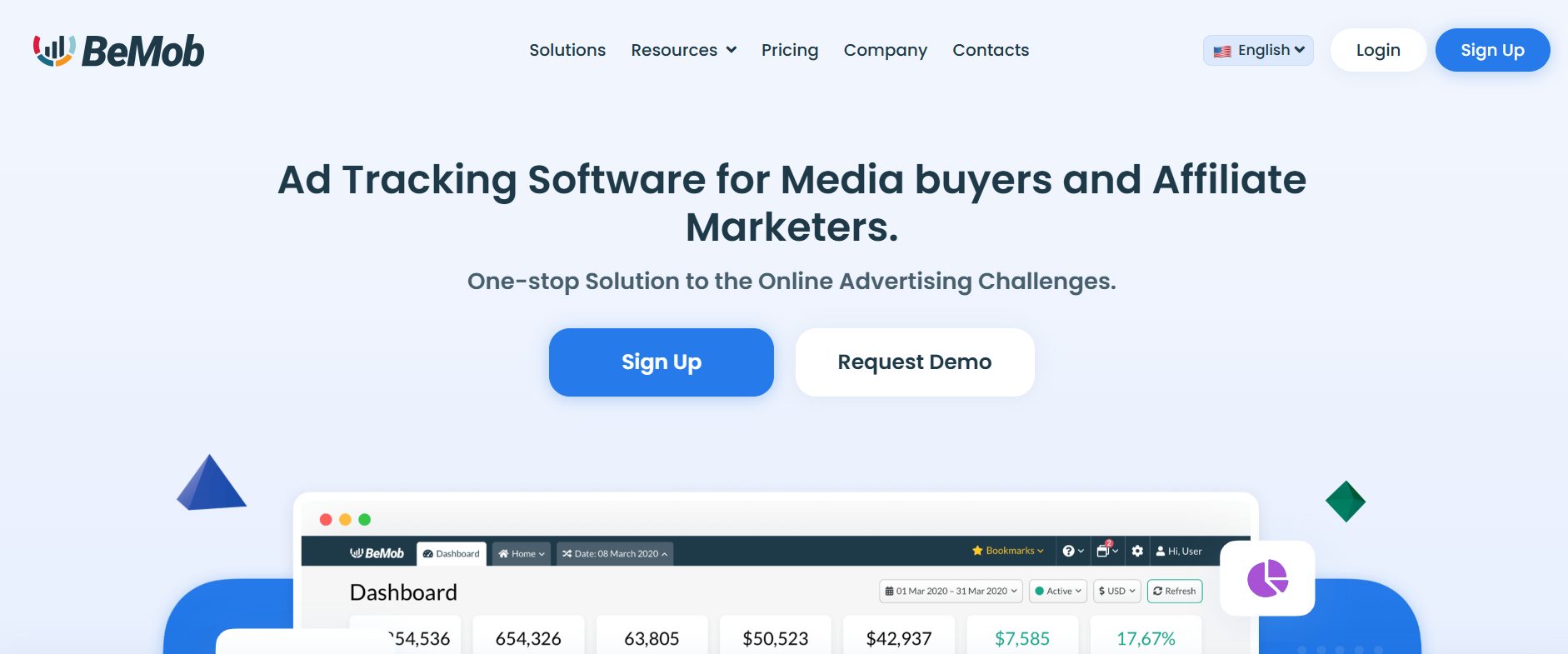
Task: Click the yellow window dot
Action: (345, 519)
